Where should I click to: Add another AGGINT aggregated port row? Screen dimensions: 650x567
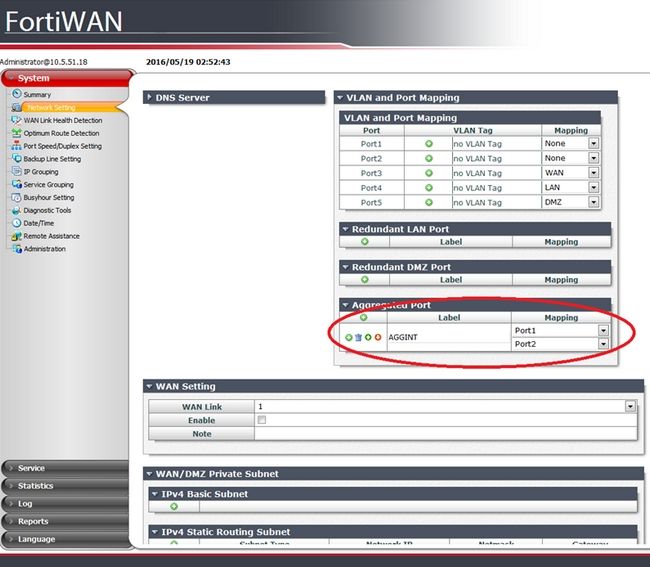point(349,337)
